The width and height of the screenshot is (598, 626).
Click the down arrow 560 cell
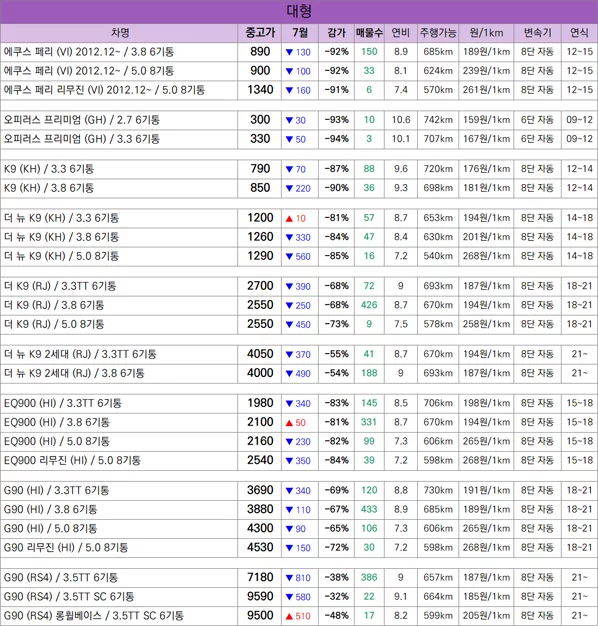300,256
